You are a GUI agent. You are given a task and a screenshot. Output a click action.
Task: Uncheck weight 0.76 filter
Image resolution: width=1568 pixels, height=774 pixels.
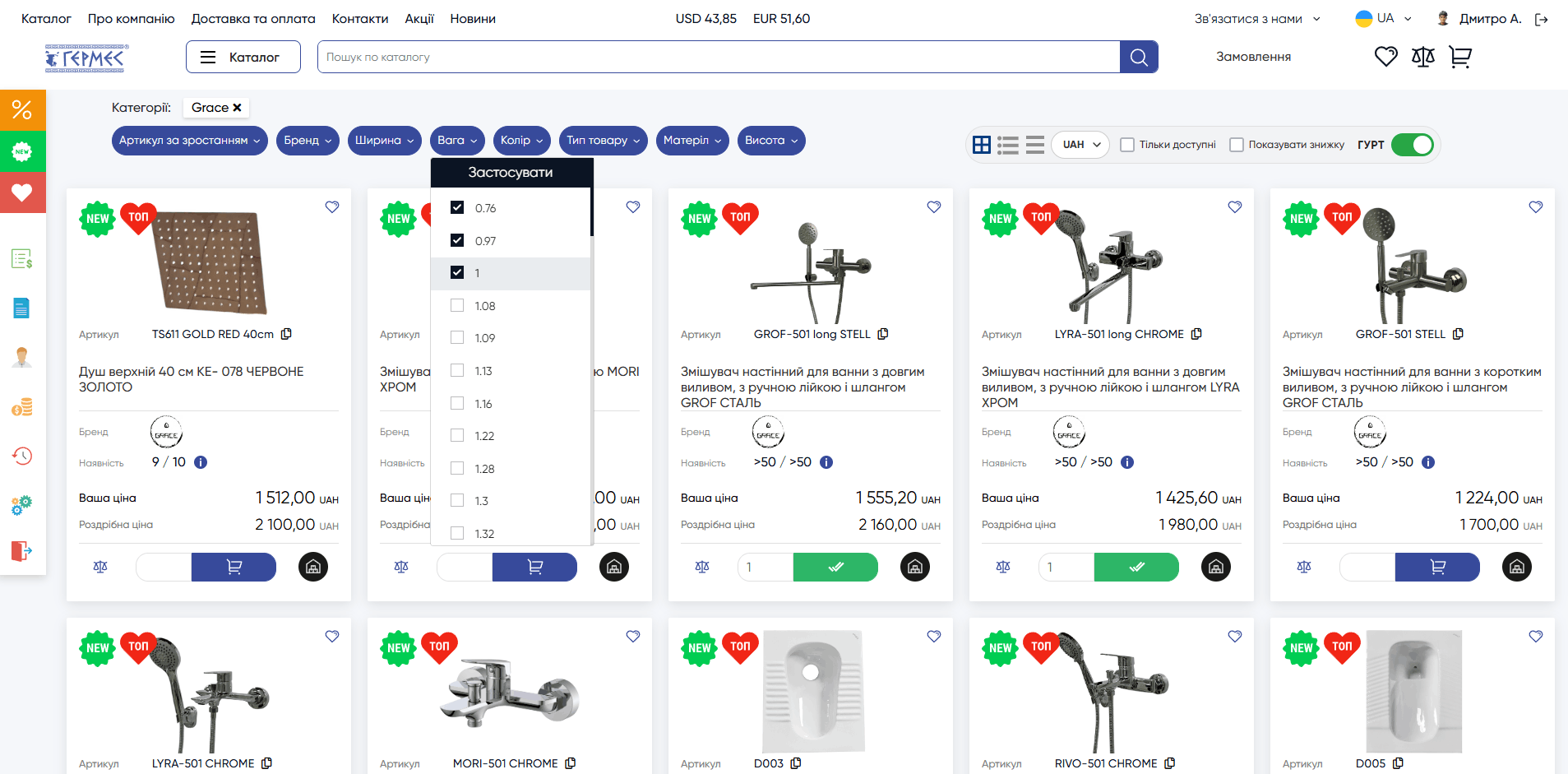(457, 207)
